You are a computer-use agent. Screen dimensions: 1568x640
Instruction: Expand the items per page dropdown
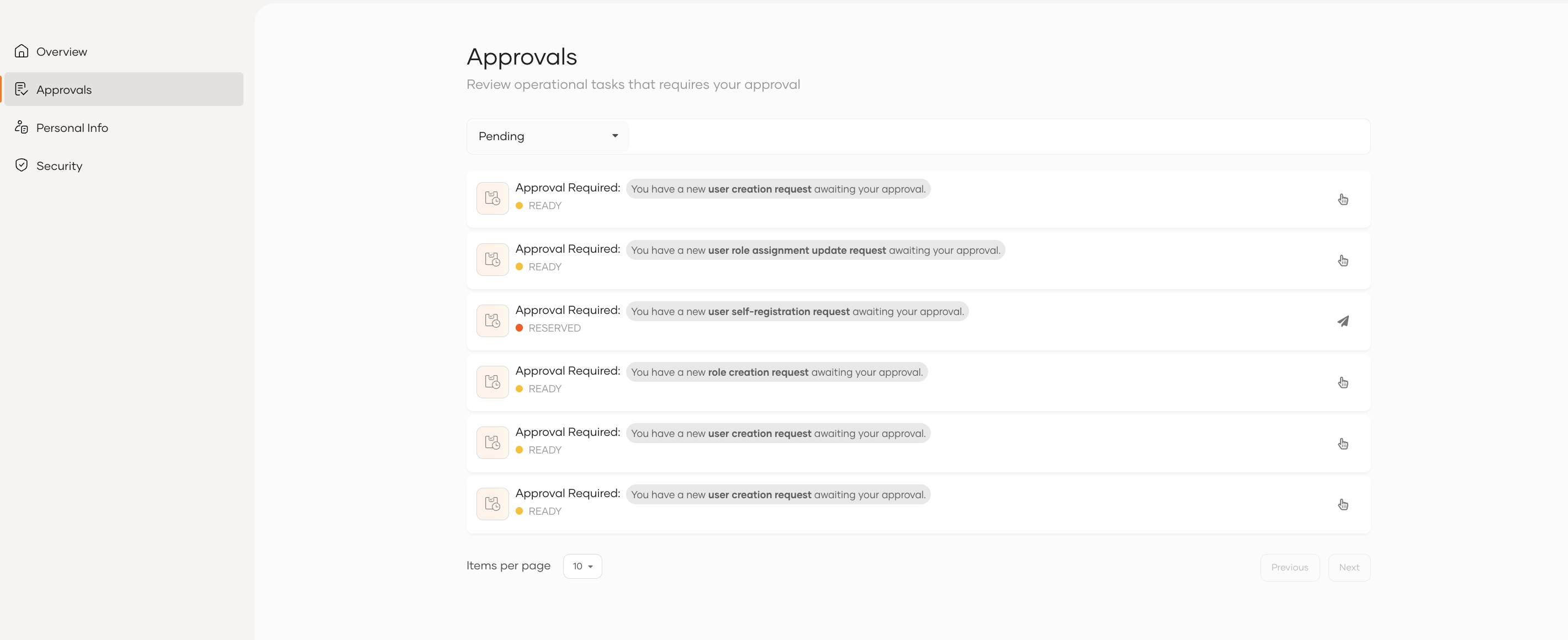point(582,567)
